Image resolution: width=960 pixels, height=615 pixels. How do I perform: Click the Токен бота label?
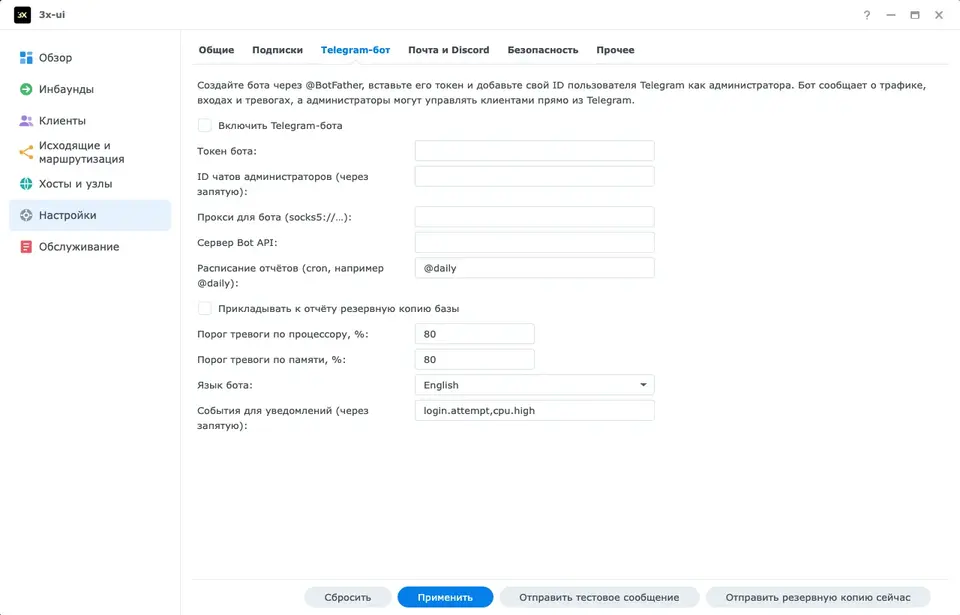tap(227, 151)
